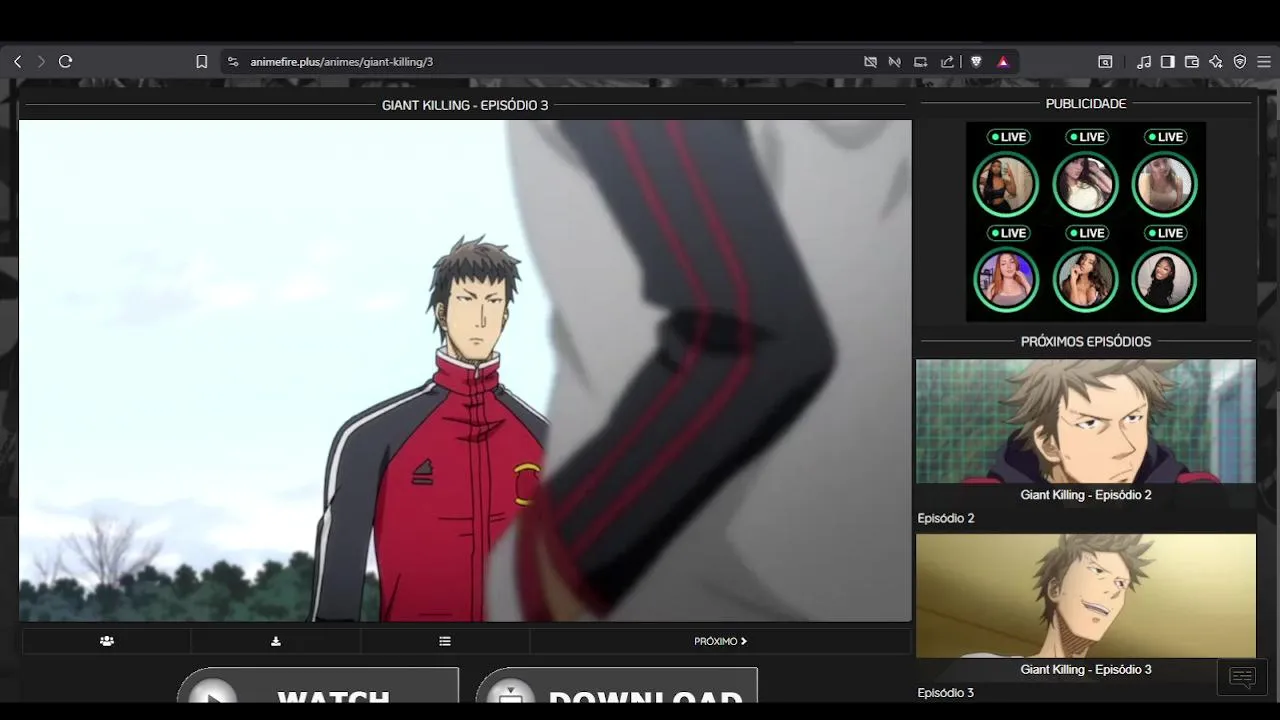Click the users group icon below the video
1280x720 pixels.
coord(107,641)
